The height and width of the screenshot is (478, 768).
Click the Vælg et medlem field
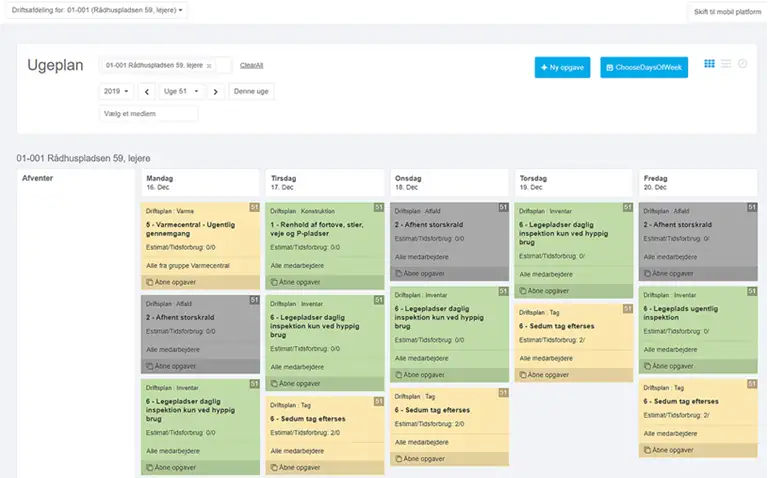(x=148, y=113)
